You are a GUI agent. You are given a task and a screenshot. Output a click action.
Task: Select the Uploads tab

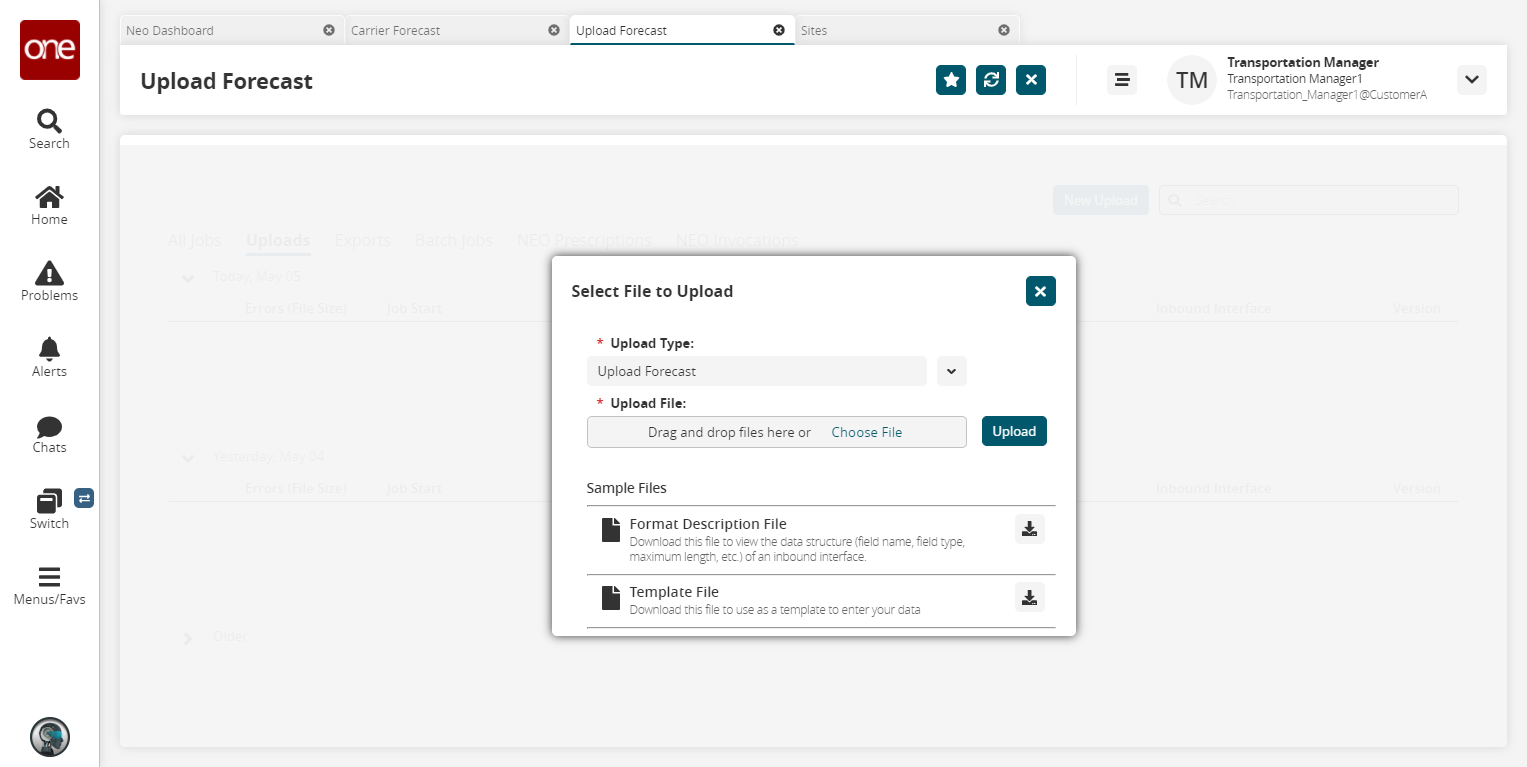click(278, 240)
